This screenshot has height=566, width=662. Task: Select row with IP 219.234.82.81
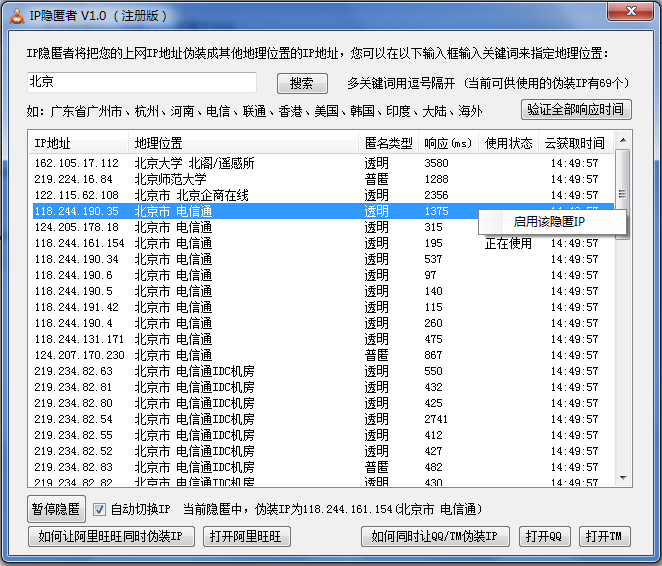pyautogui.click(x=323, y=387)
